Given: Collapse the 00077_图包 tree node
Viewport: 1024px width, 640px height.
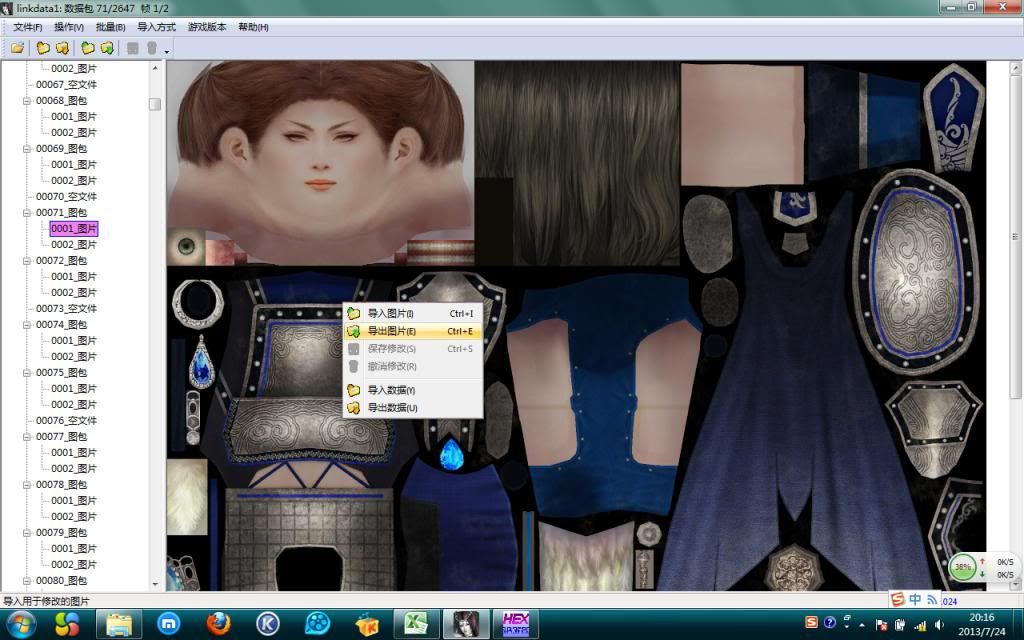Looking at the screenshot, I should (x=27, y=437).
